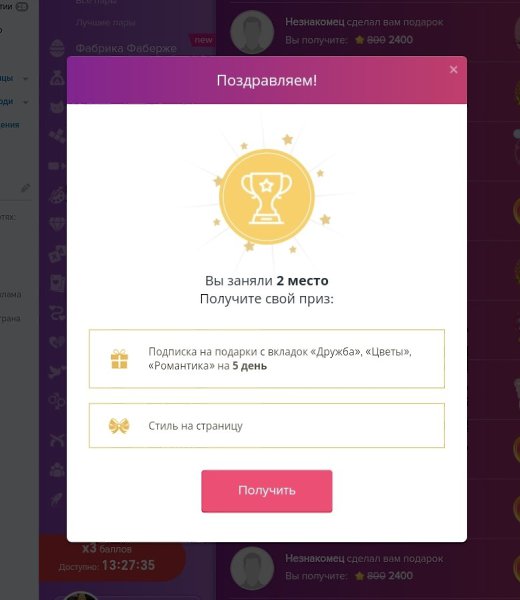
Task: Click the star icon next to 2400 at the top
Action: click(359, 39)
